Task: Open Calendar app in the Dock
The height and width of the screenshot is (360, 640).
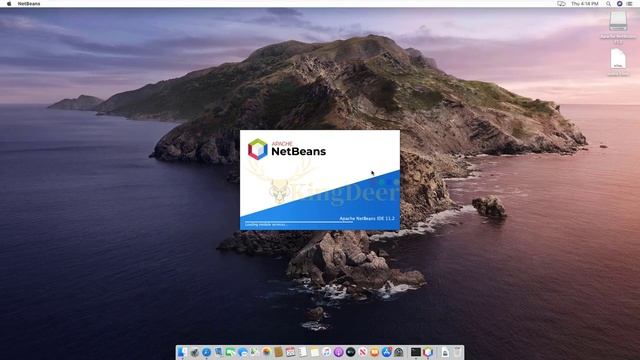Action: [290, 352]
